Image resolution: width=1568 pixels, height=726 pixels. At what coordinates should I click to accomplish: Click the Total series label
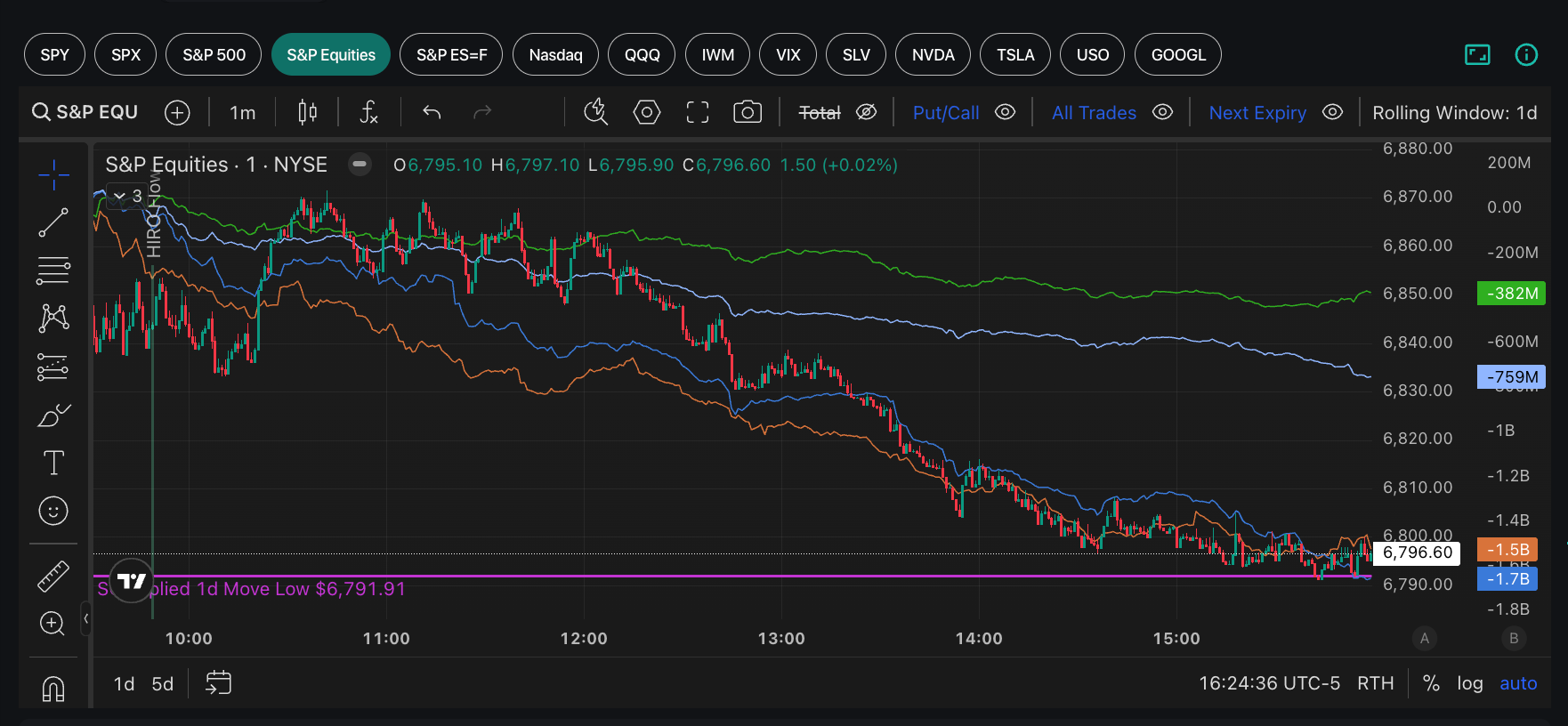coord(820,113)
